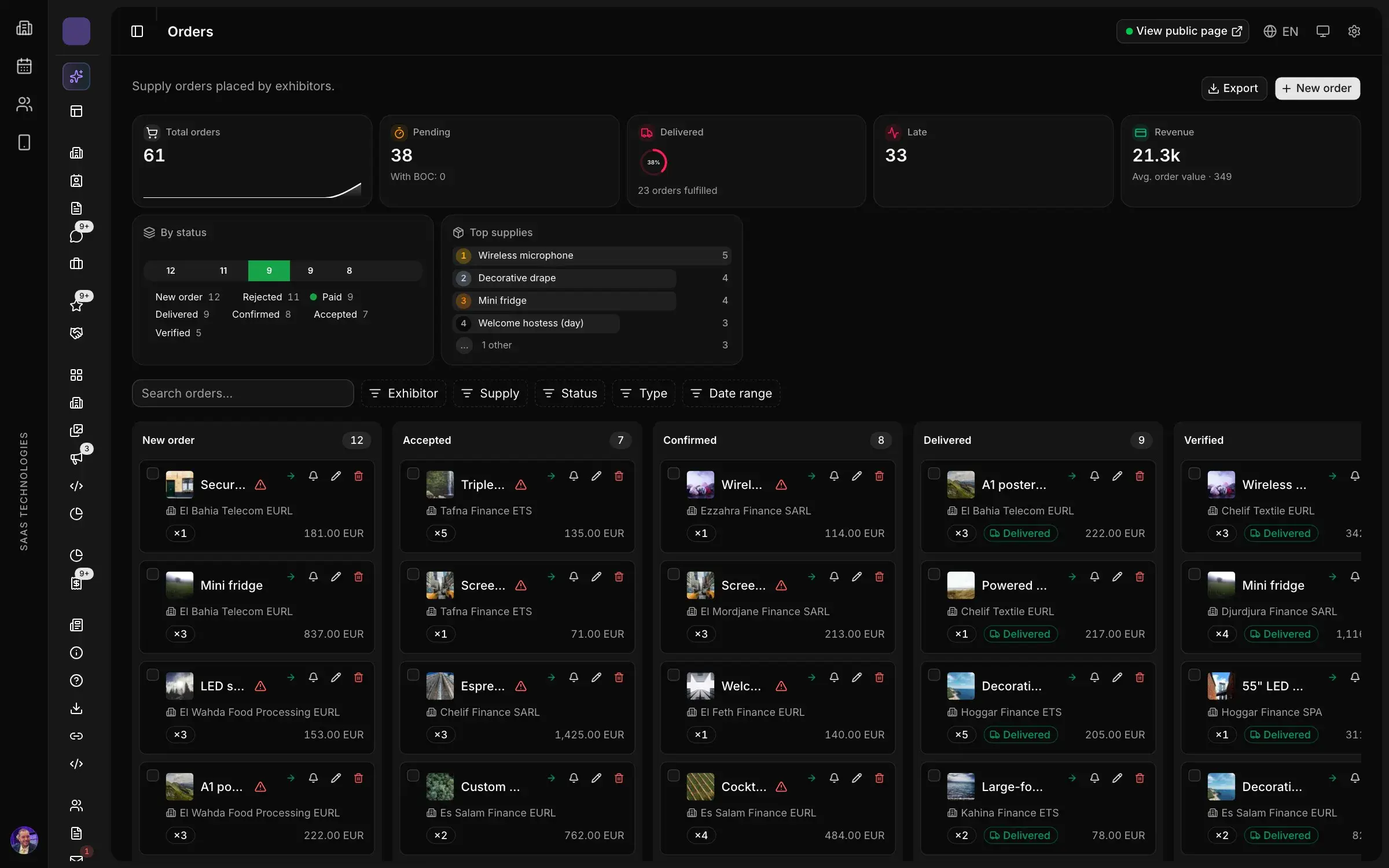Tick the checkbox on LED s... order card

[x=152, y=675]
